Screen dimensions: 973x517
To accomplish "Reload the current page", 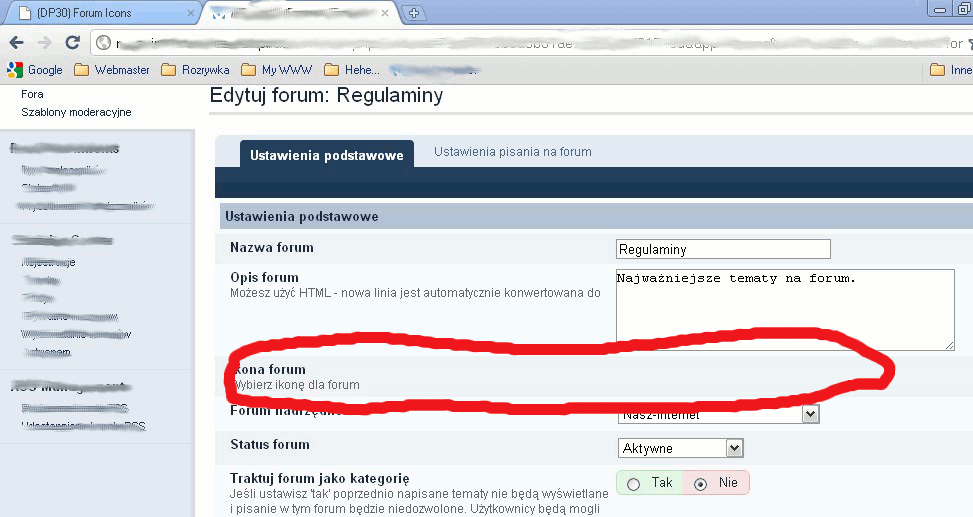I will tap(72, 43).
